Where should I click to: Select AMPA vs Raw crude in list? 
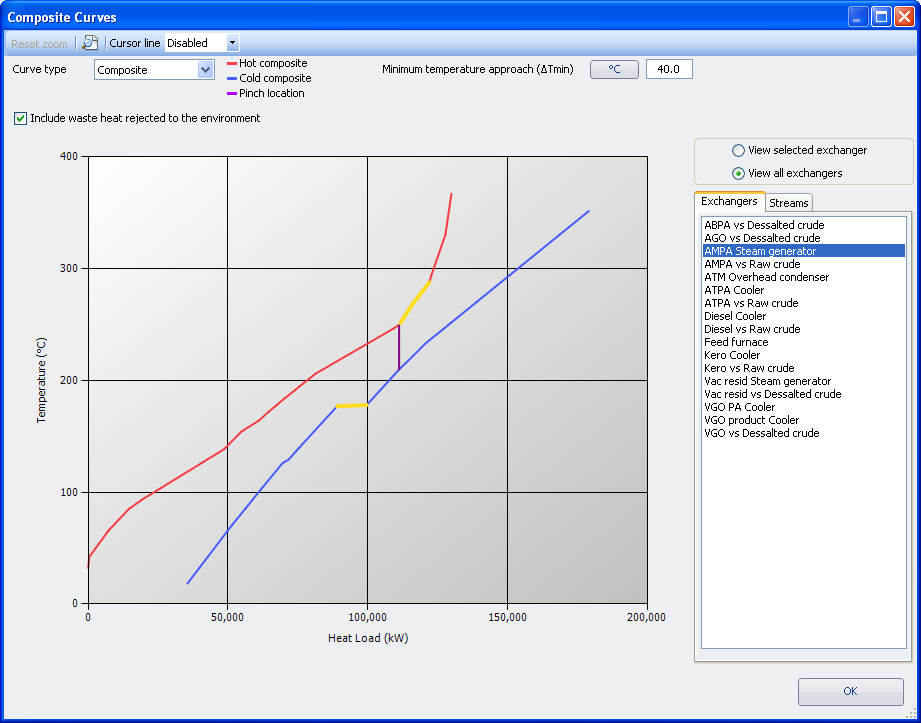tap(804, 264)
